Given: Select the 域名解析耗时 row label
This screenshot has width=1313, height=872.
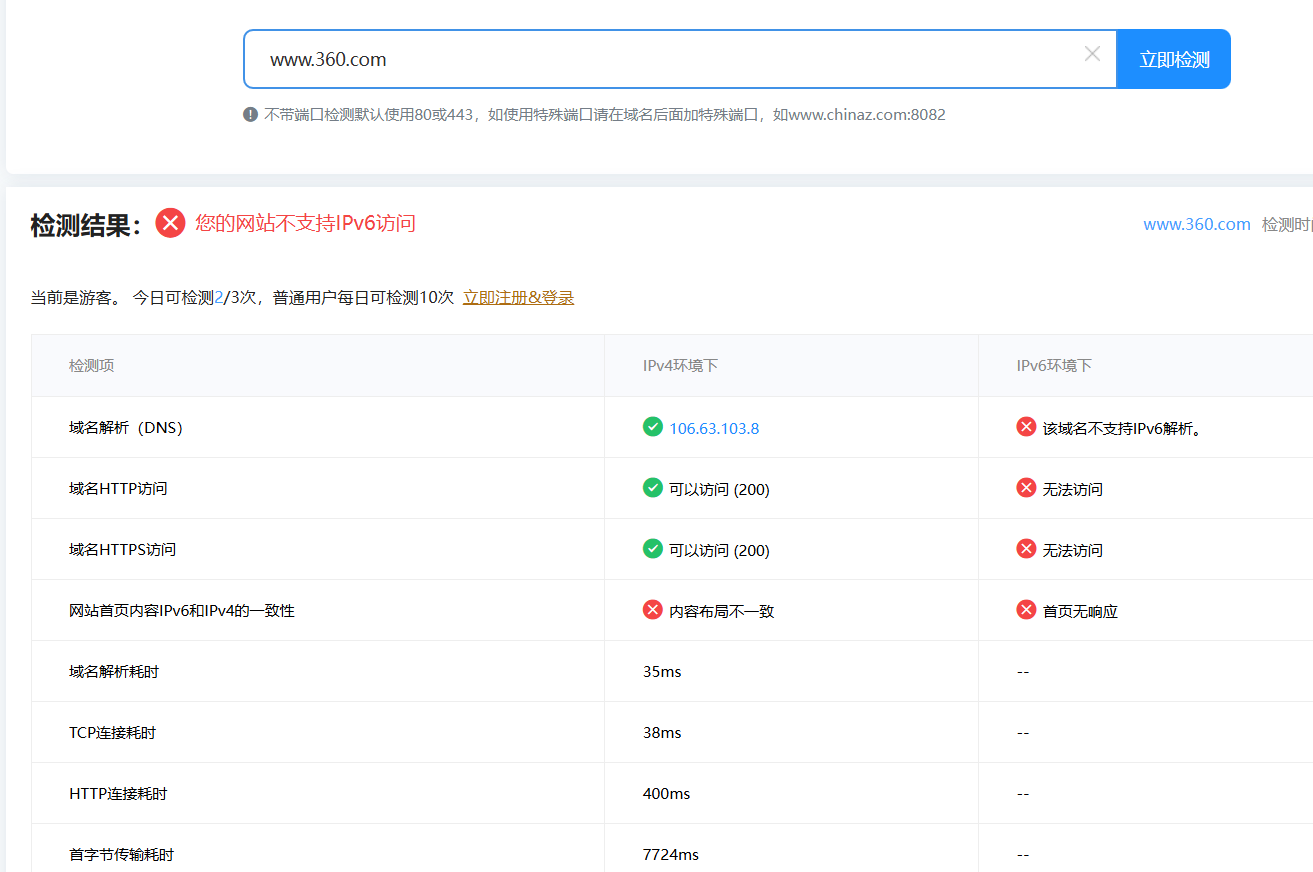Looking at the screenshot, I should [x=114, y=672].
